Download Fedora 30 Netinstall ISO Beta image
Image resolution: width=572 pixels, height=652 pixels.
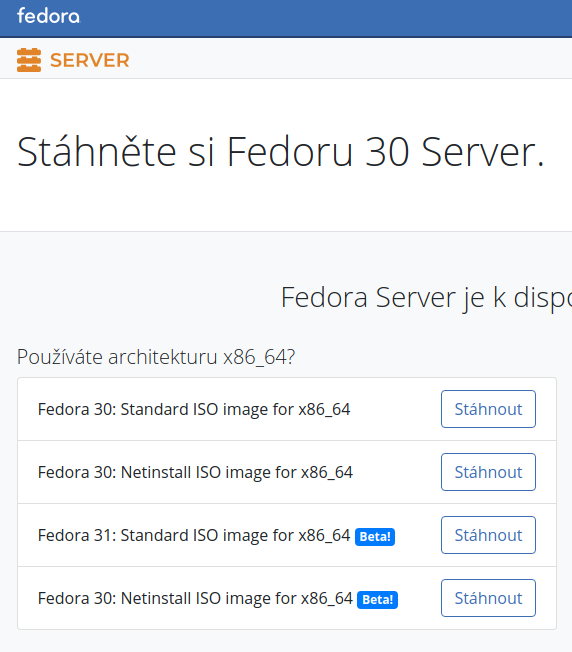coord(488,598)
